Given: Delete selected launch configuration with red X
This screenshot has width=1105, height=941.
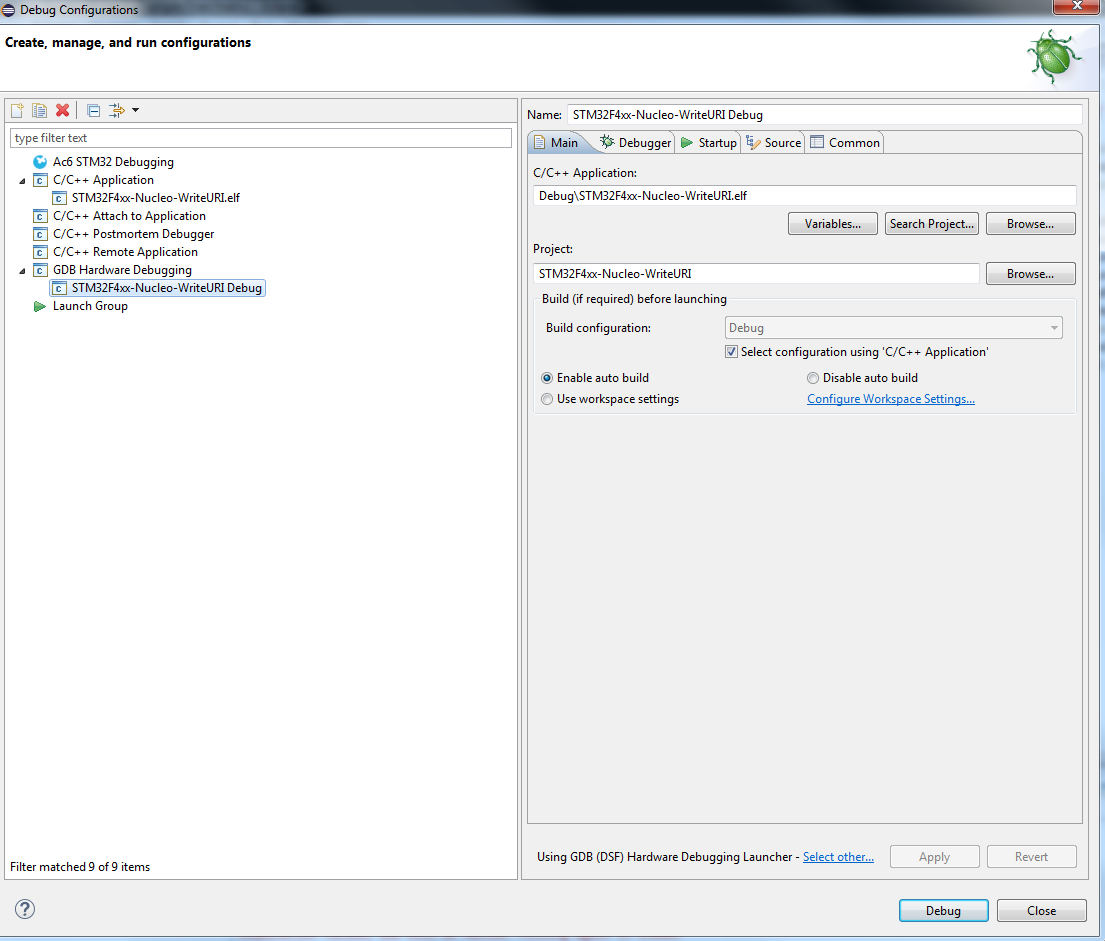Looking at the screenshot, I should pyautogui.click(x=63, y=111).
